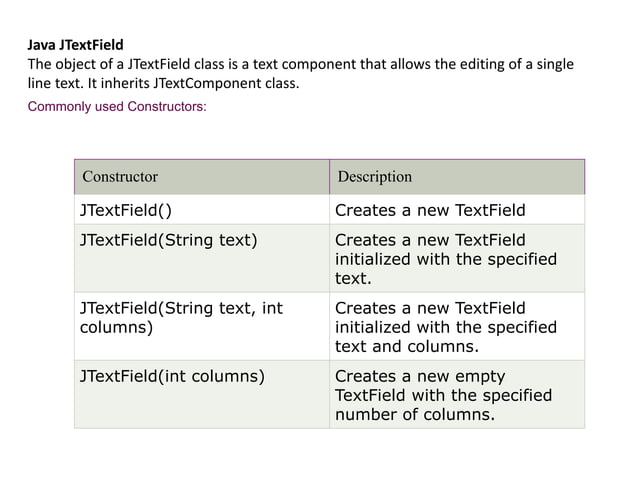The image size is (638, 478).
Task: Click the 'object of a JTextField class' paragraph line
Action: click(300, 65)
